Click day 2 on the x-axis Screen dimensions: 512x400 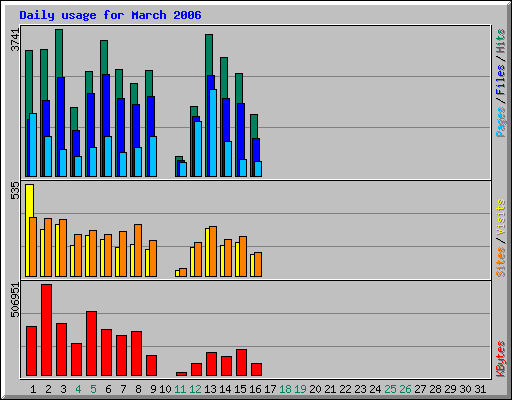[48, 389]
